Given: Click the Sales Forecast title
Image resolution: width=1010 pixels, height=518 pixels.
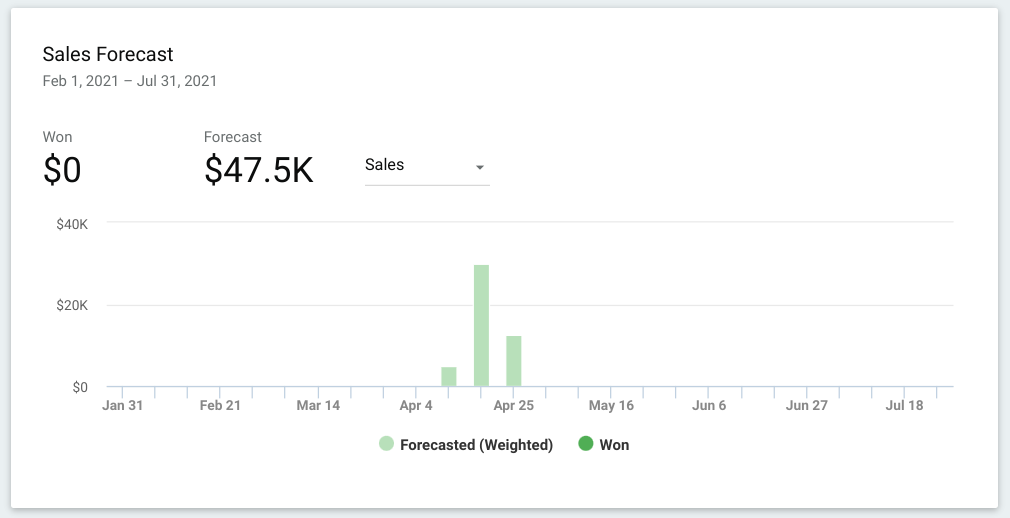Looking at the screenshot, I should click(x=108, y=54).
